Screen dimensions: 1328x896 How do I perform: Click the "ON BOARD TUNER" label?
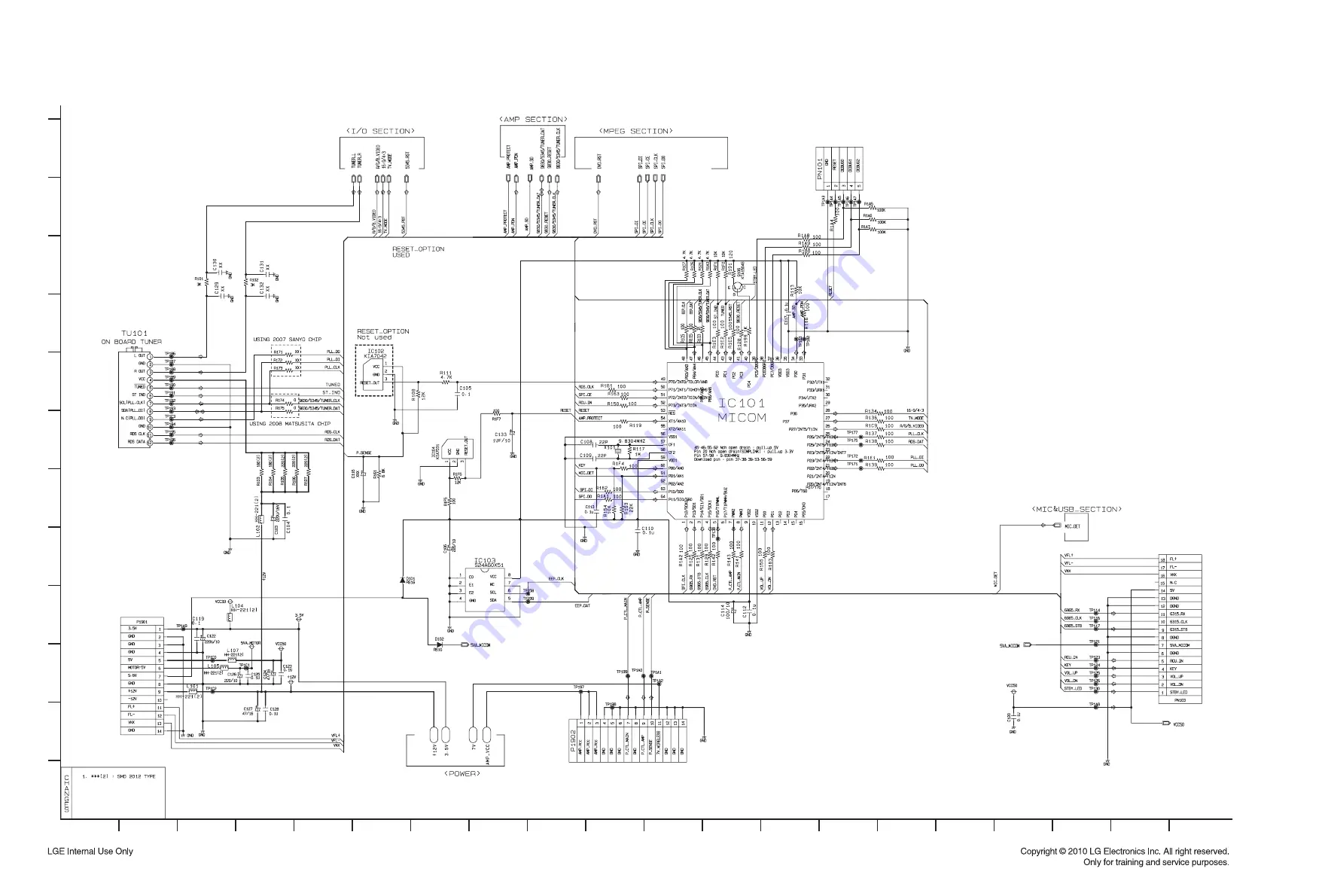click(132, 342)
